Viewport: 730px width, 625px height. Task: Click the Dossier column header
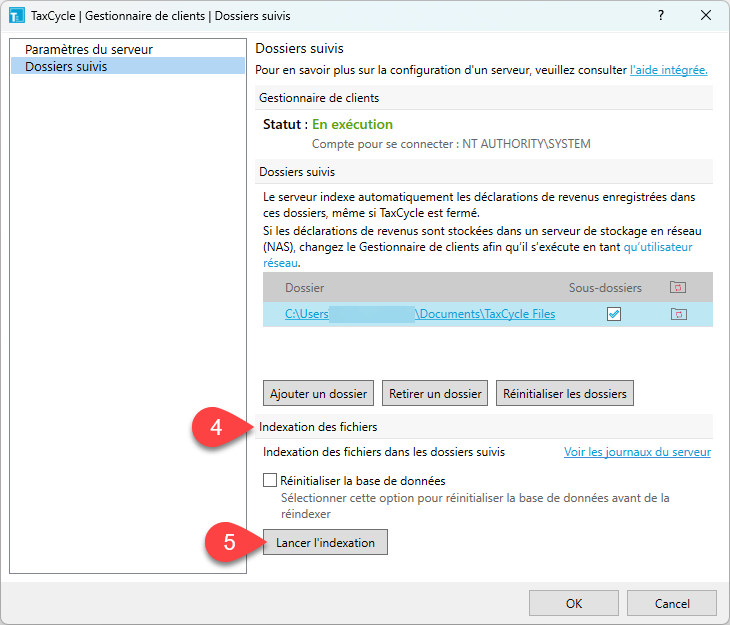305,287
